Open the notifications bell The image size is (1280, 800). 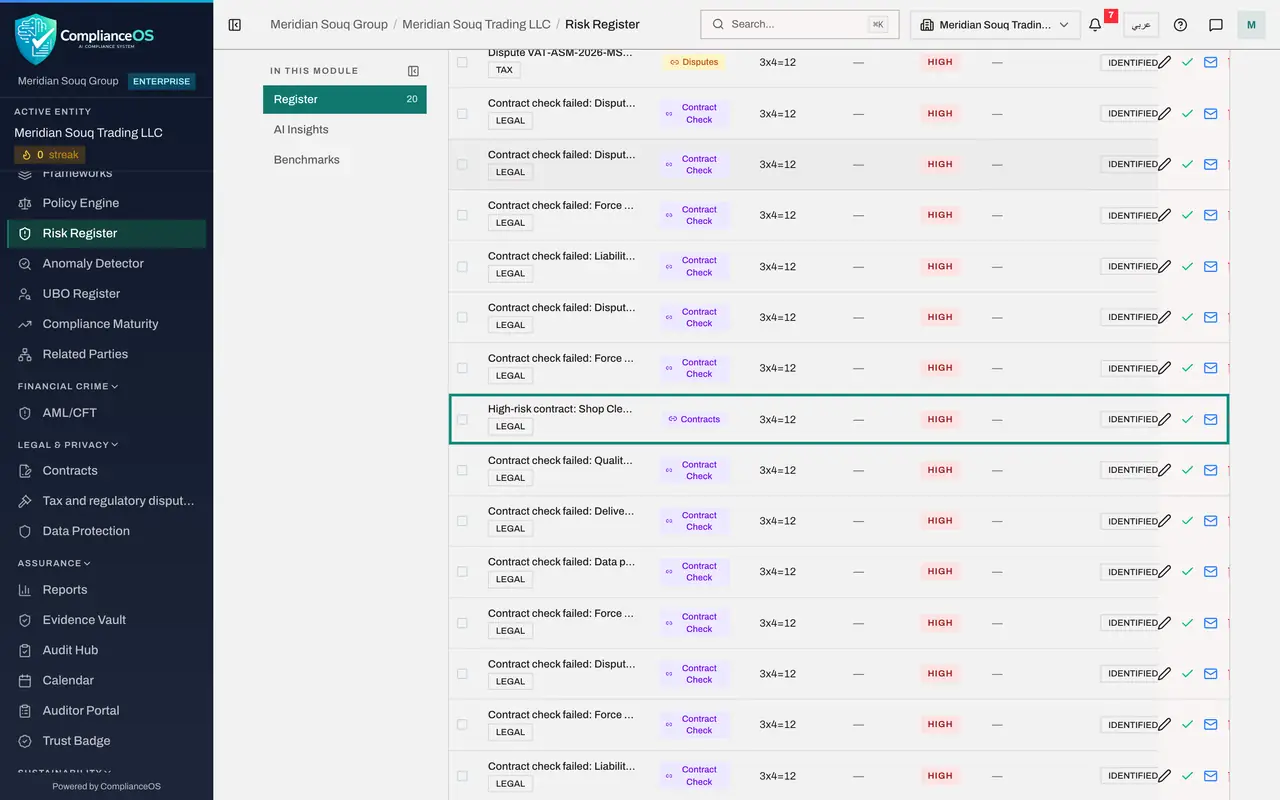coord(1095,25)
